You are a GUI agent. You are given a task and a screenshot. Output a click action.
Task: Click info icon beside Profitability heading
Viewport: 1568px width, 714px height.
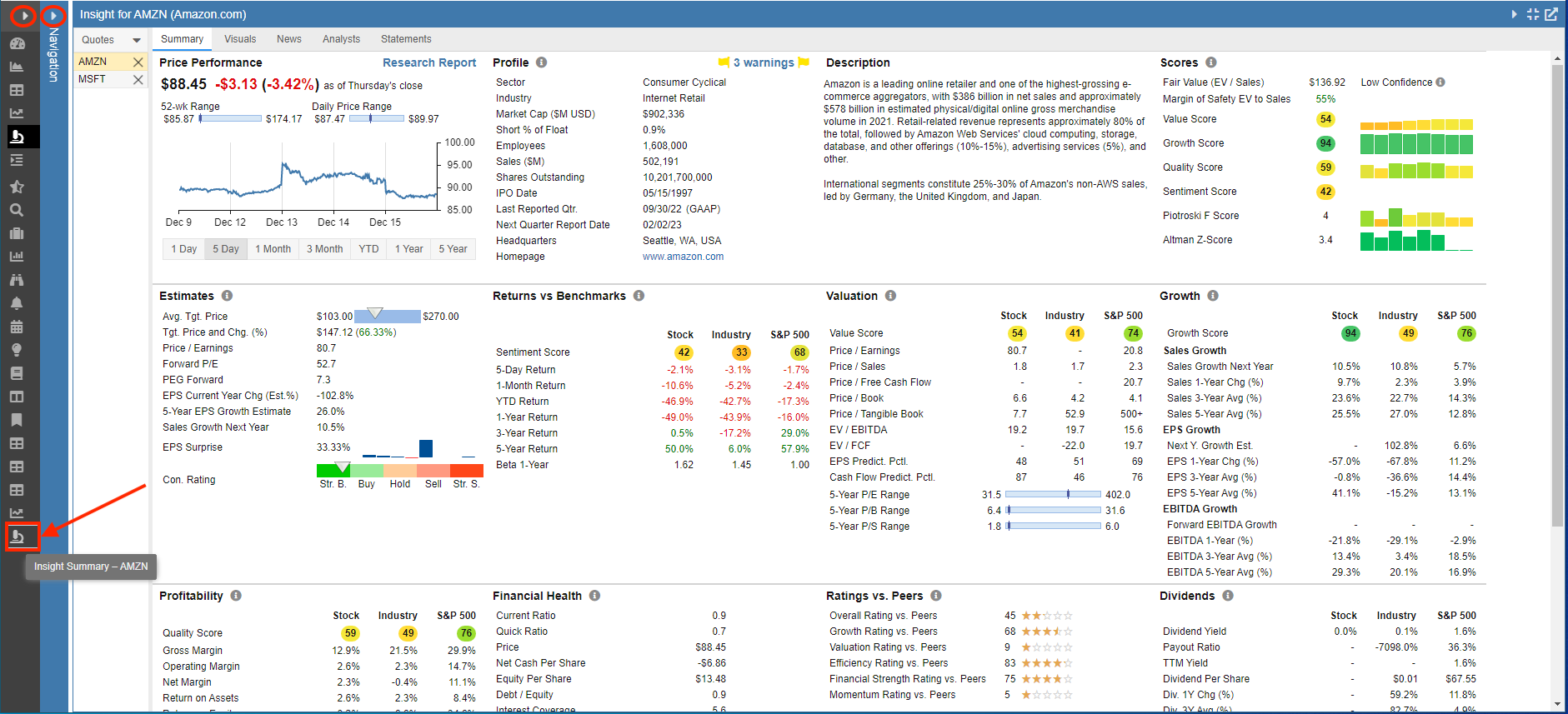tap(236, 596)
